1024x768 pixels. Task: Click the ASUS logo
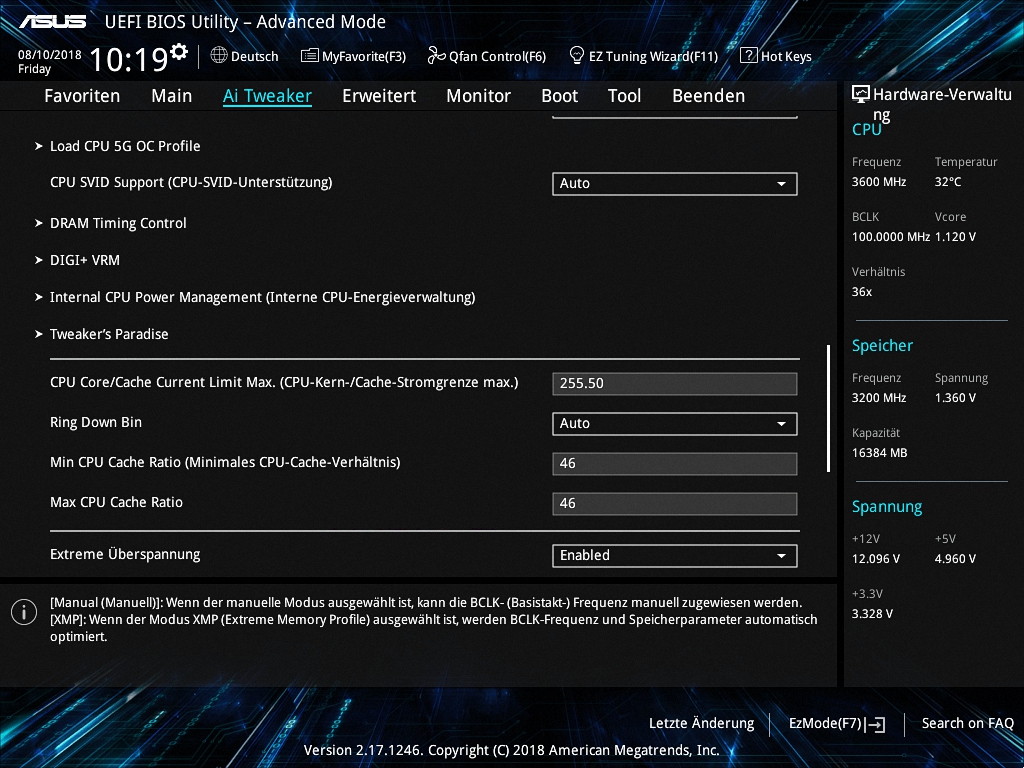pyautogui.click(x=52, y=22)
